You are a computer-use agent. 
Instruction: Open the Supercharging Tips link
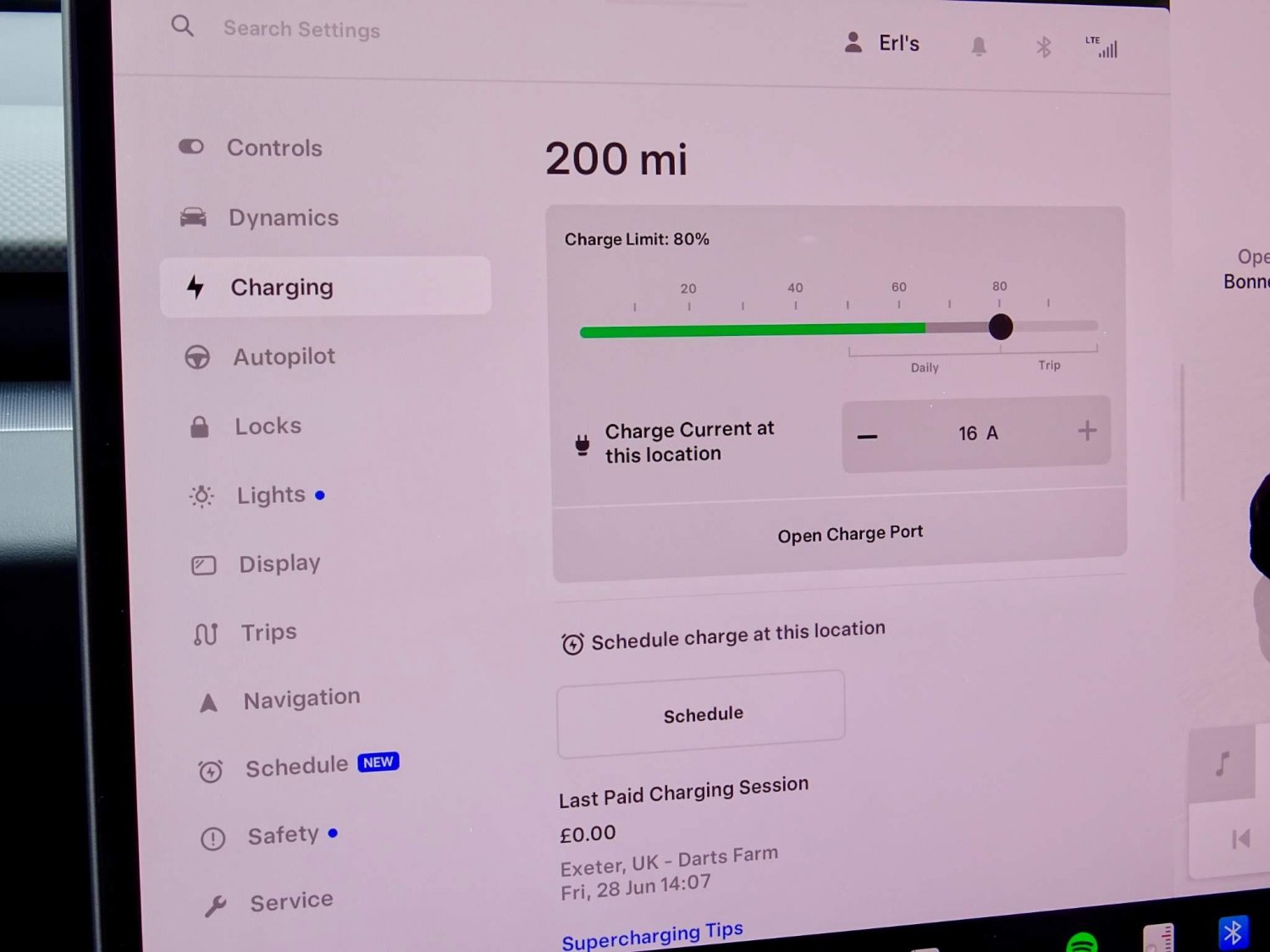[652, 936]
